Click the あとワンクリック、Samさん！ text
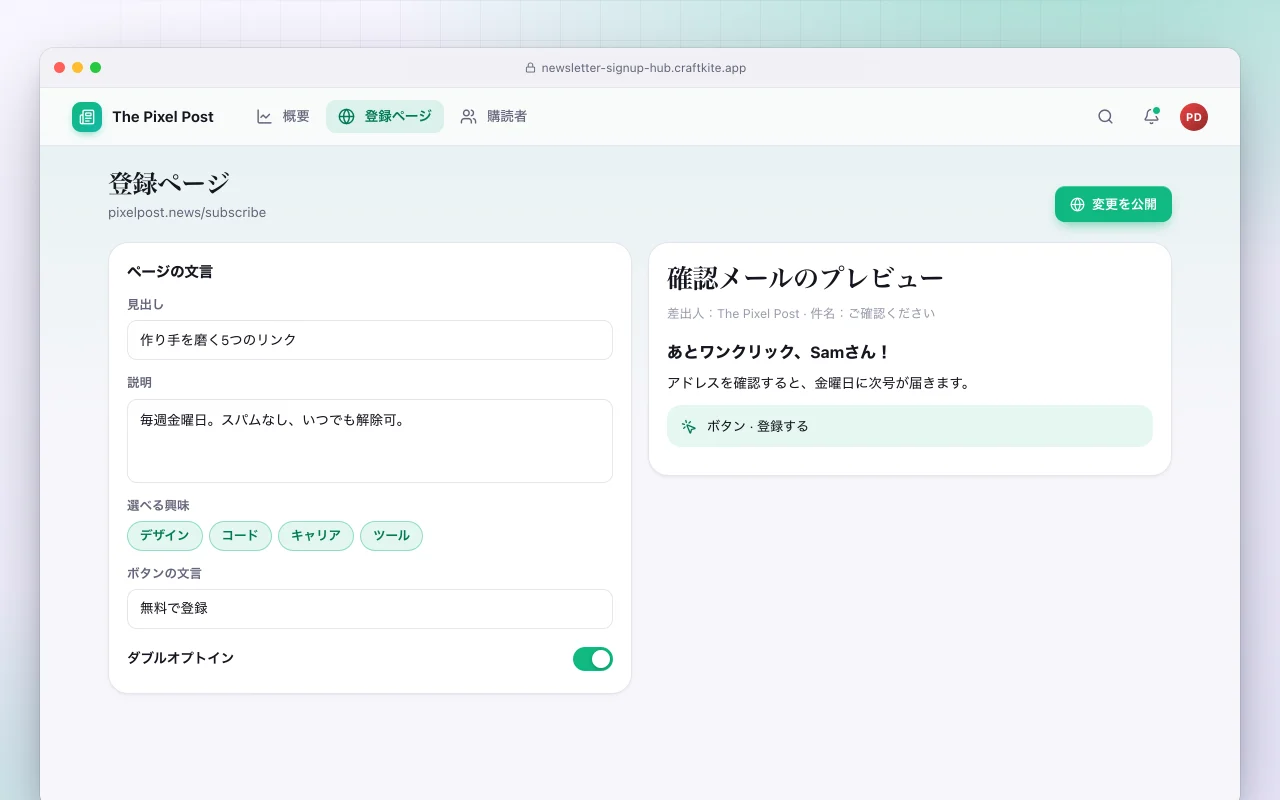1280x800 pixels. pyautogui.click(x=779, y=352)
